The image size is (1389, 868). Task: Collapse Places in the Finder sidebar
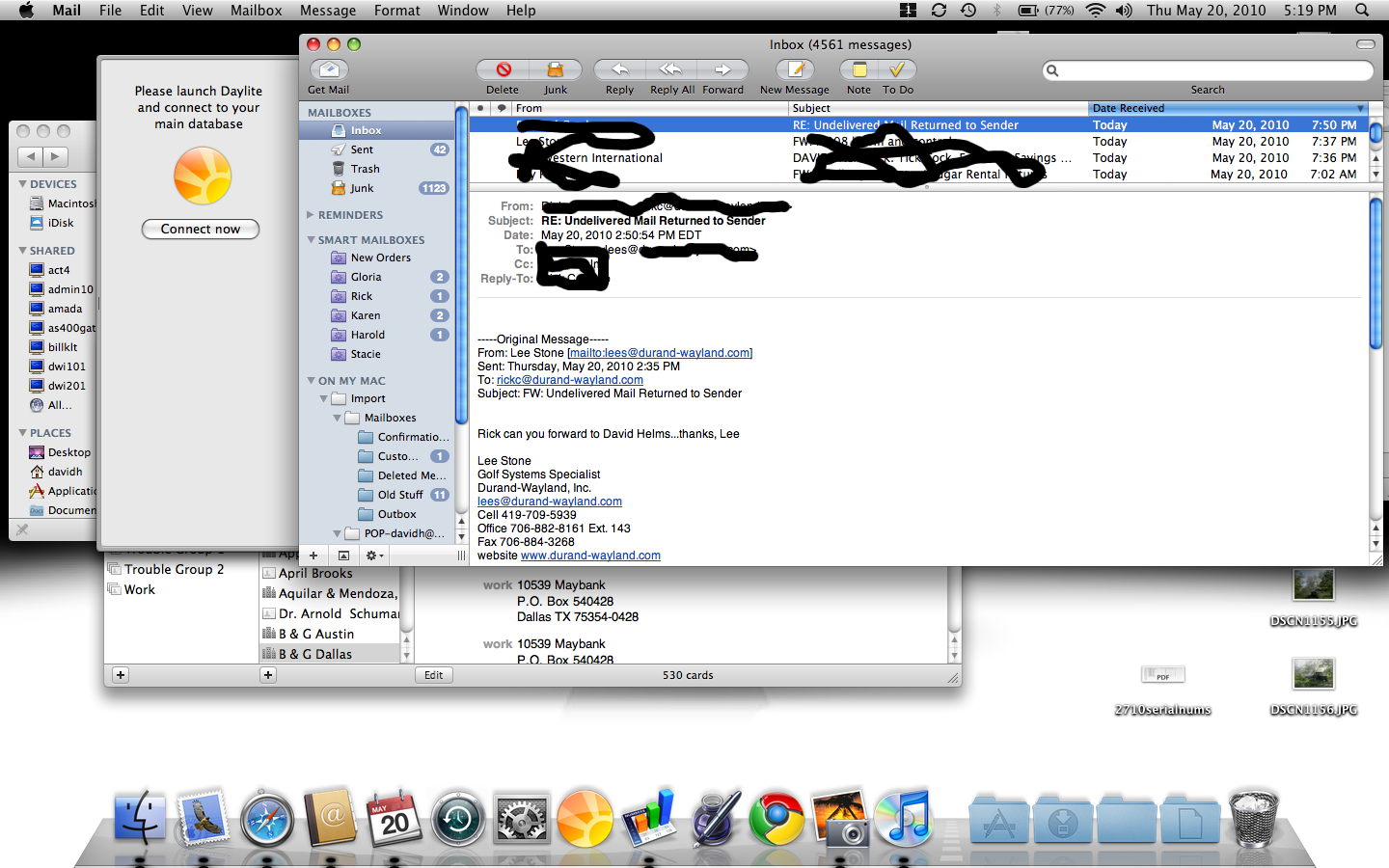pyautogui.click(x=22, y=433)
